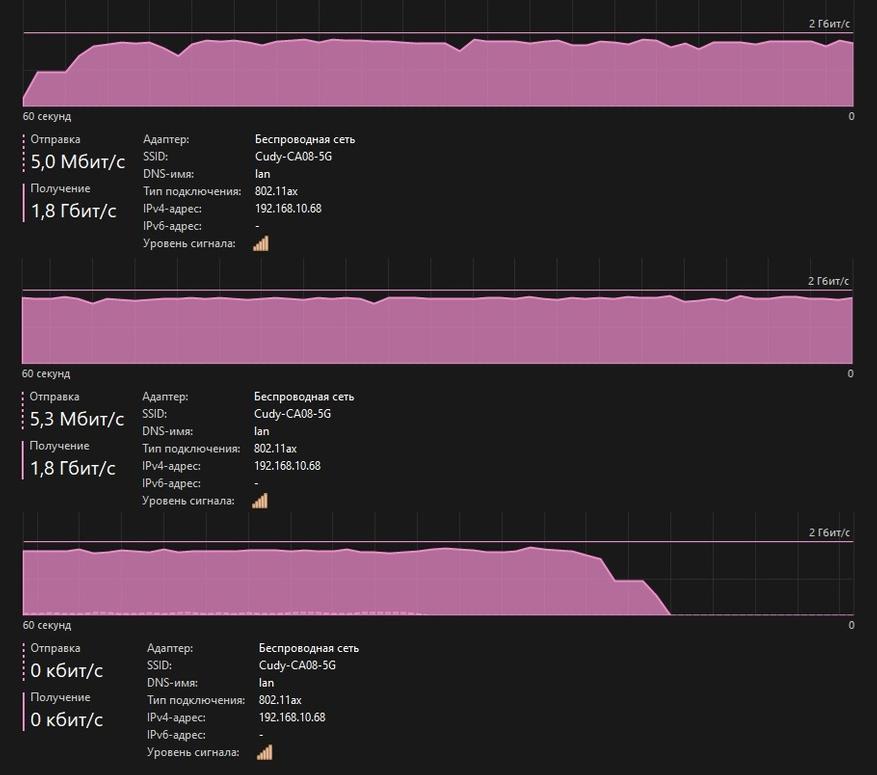Click signal strength bars in the 5,3 Мбит/с panel
The image size is (877, 775).
click(x=260, y=500)
